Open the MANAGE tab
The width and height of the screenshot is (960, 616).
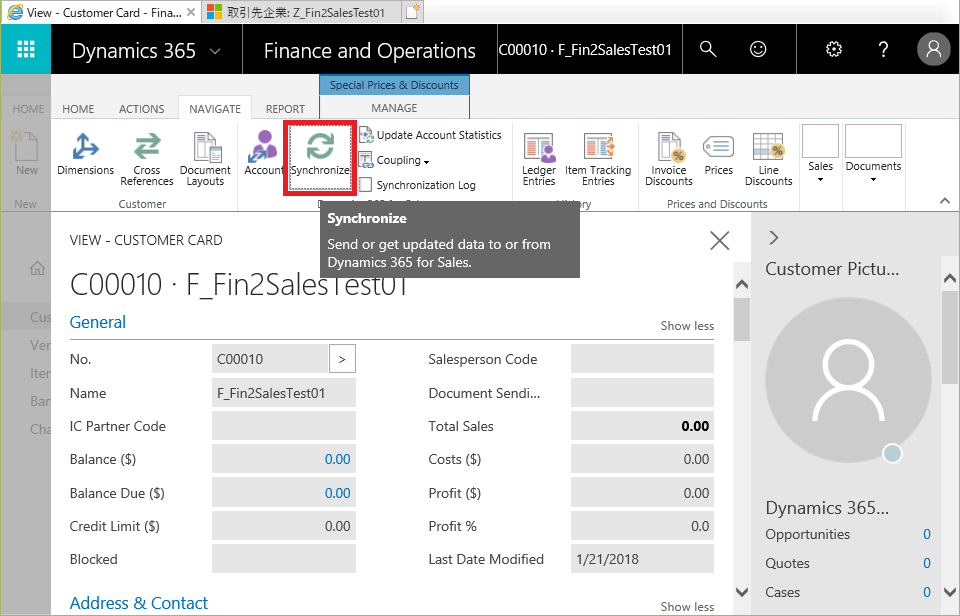[394, 108]
